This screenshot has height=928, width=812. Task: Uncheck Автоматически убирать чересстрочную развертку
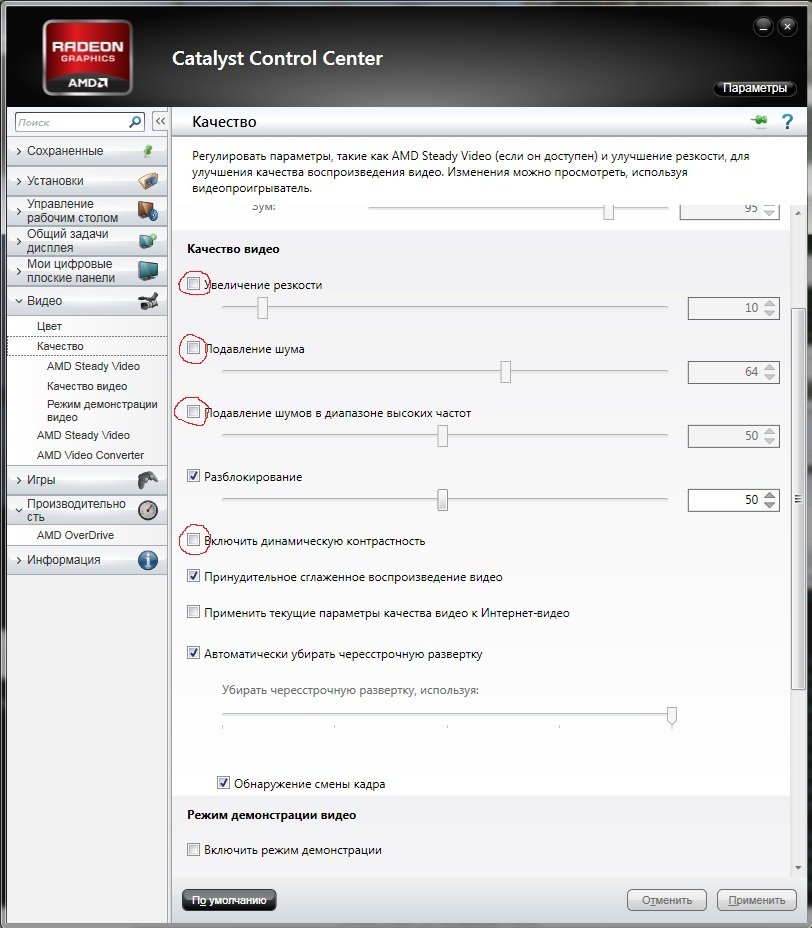[x=193, y=653]
